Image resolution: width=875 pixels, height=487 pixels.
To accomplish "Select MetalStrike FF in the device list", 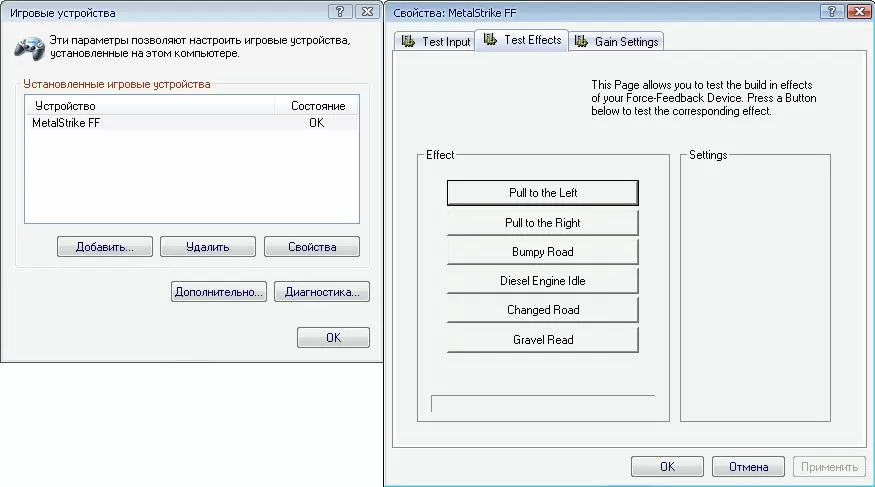I will 67,123.
